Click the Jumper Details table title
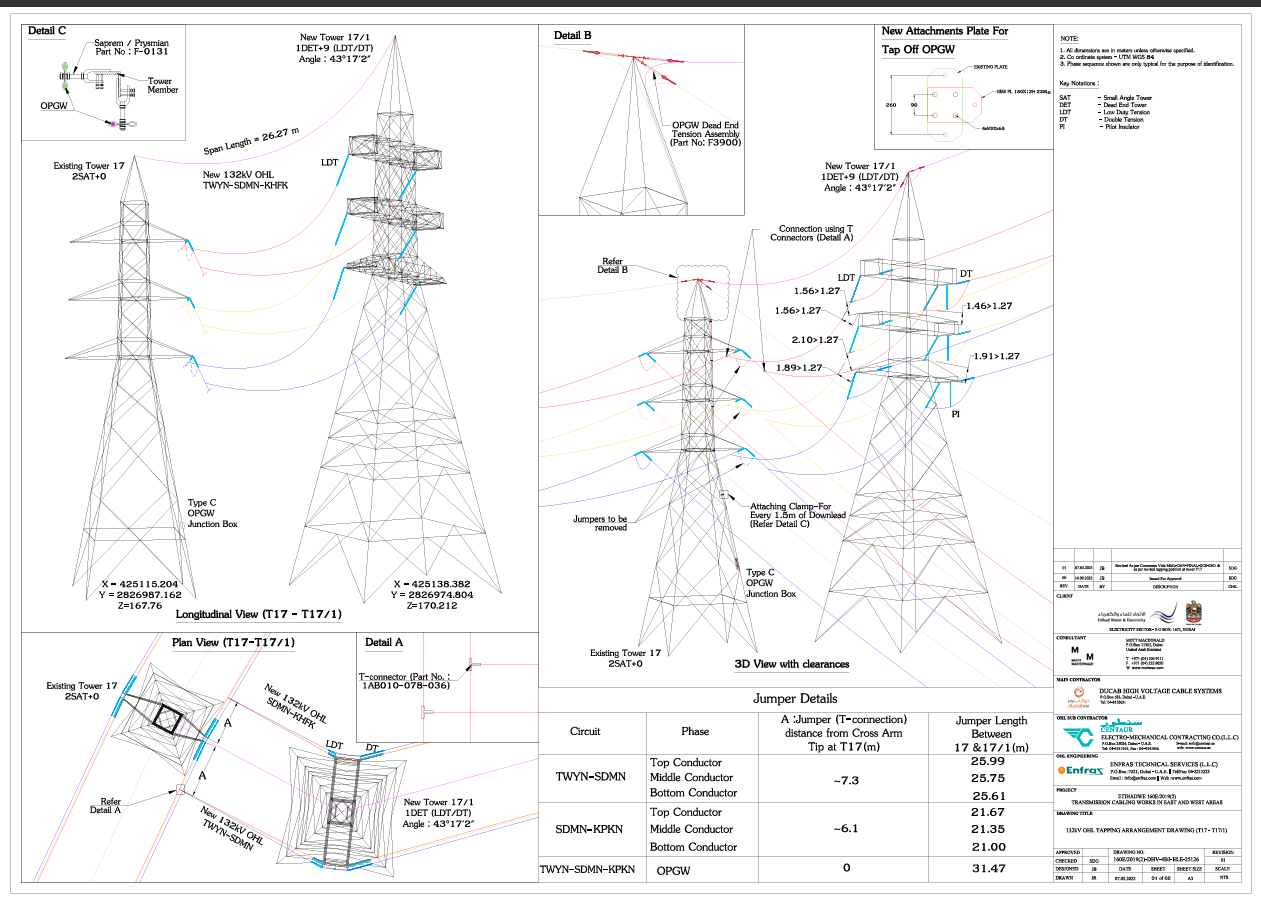 click(796, 698)
